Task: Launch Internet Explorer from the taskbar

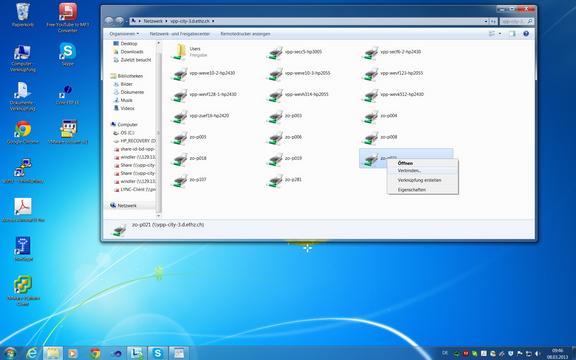Action: tap(32, 353)
